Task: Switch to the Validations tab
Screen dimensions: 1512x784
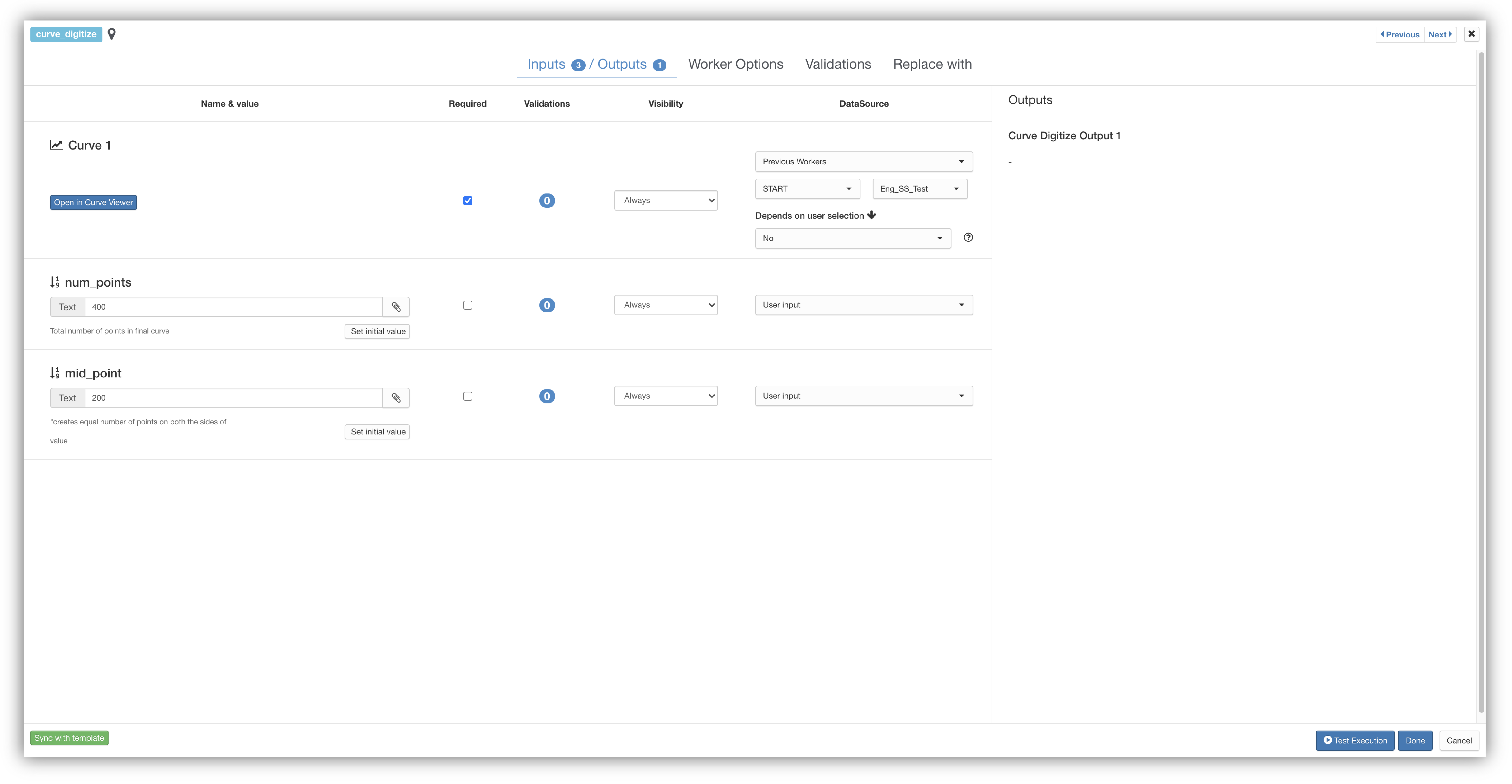Action: [x=838, y=65]
